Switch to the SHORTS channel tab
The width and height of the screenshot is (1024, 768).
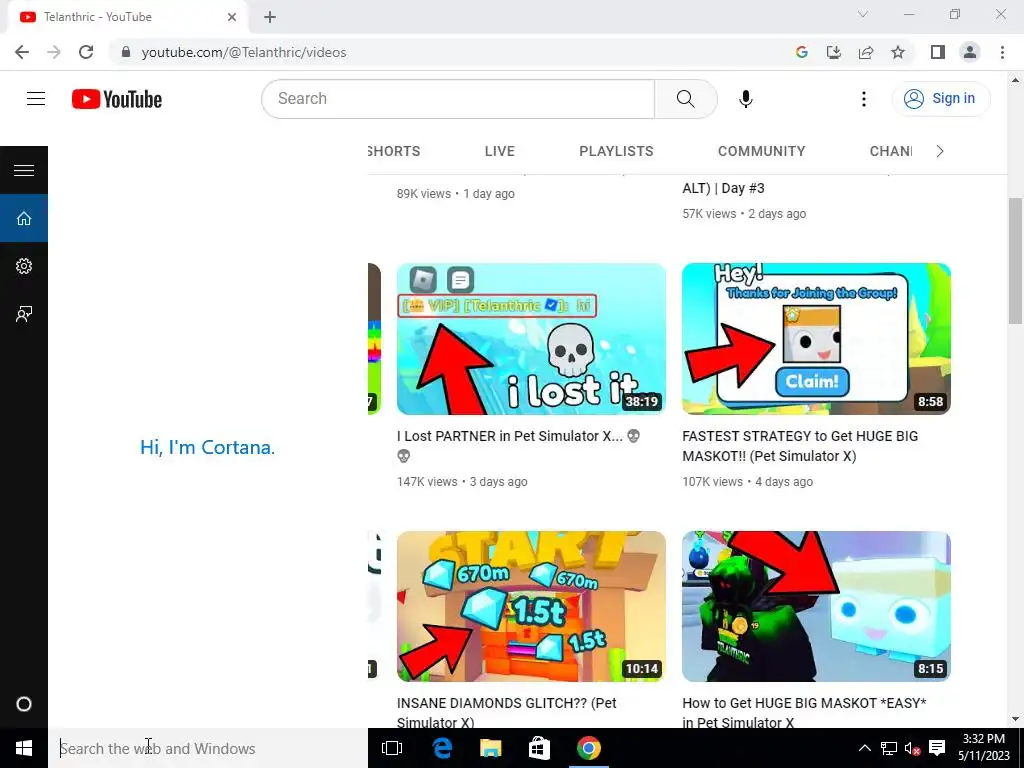(x=394, y=151)
